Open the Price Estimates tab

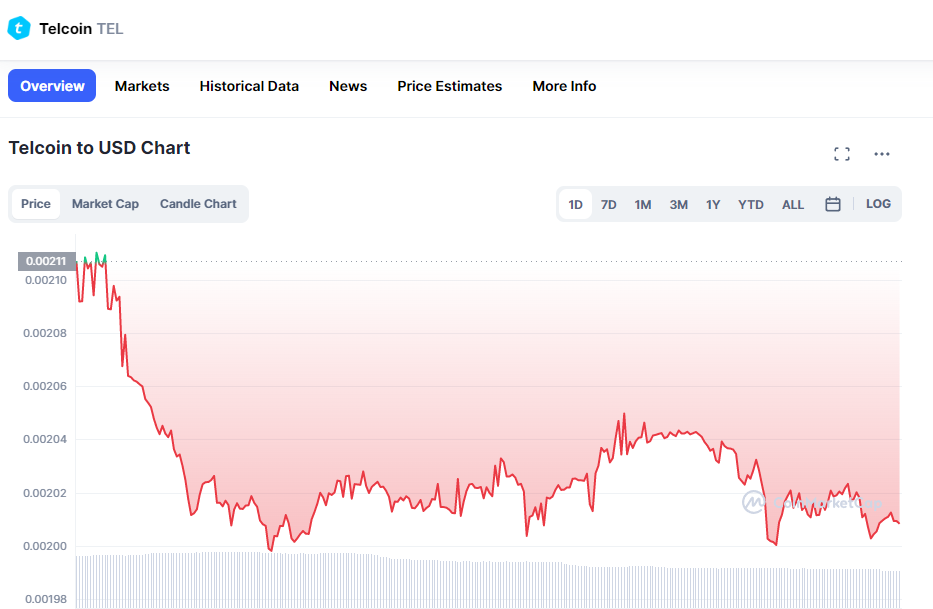tap(449, 86)
